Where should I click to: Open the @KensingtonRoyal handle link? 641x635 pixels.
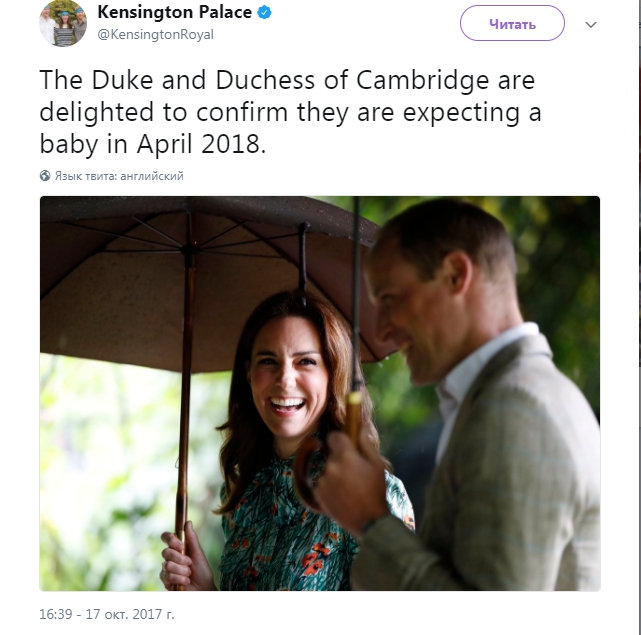click(x=155, y=35)
